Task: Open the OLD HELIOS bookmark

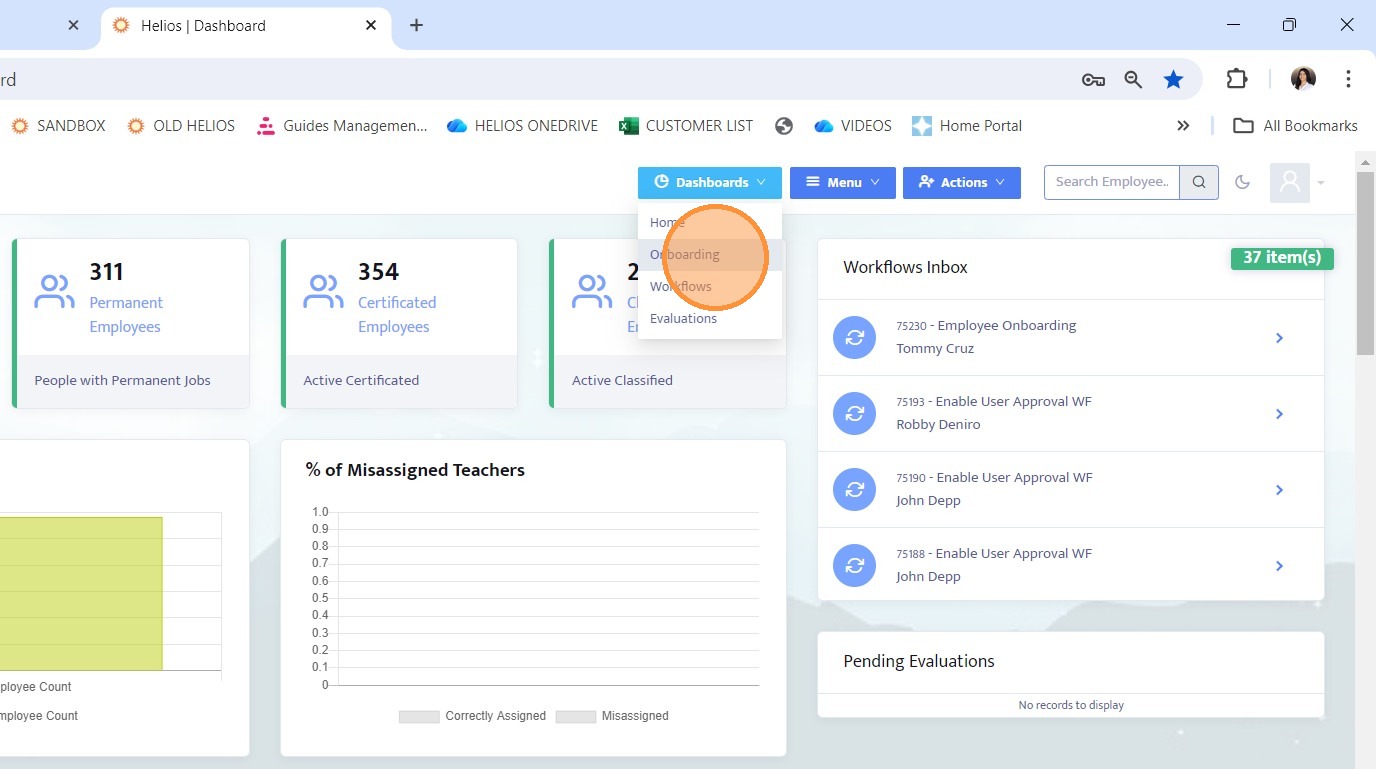Action: point(181,126)
